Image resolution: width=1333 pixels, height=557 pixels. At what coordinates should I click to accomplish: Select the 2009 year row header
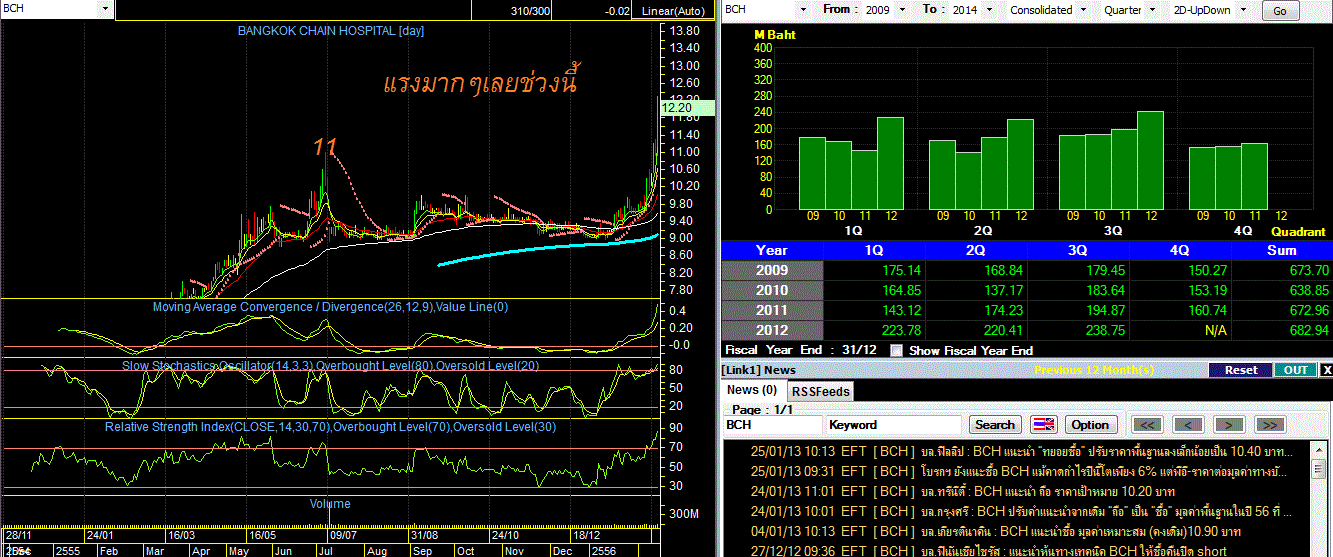(772, 270)
